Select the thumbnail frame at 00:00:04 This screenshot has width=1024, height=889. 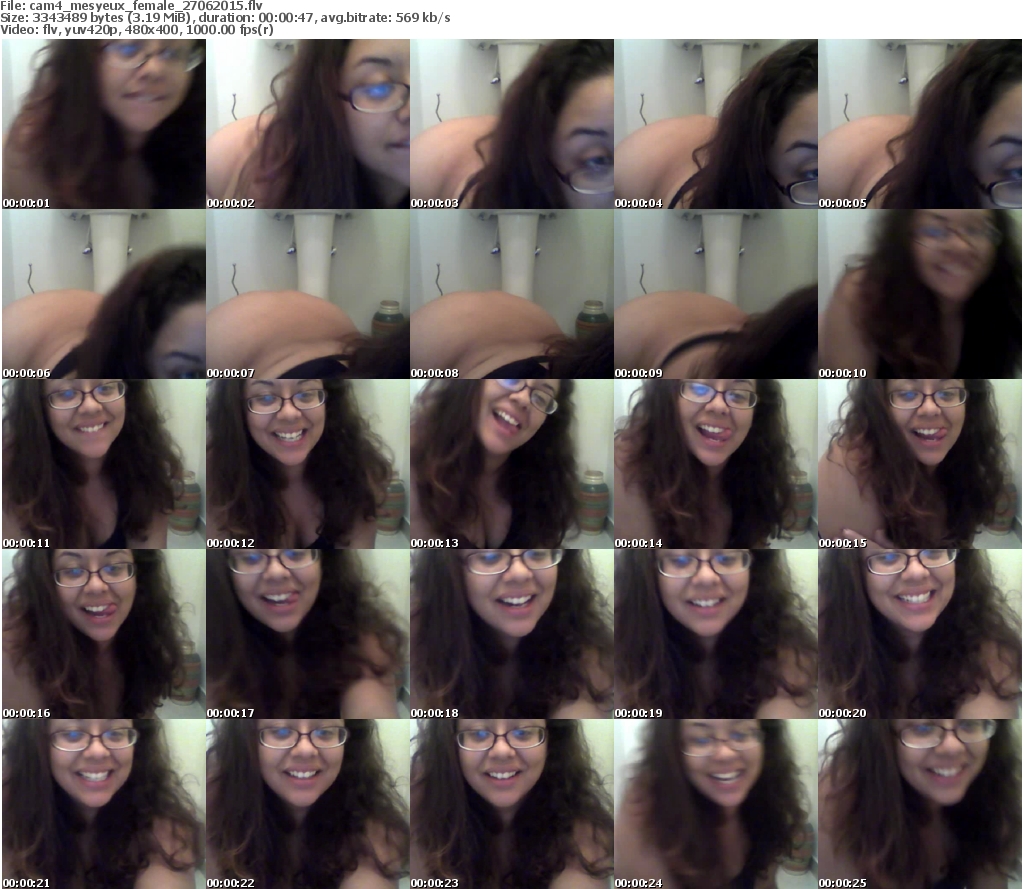click(x=716, y=124)
